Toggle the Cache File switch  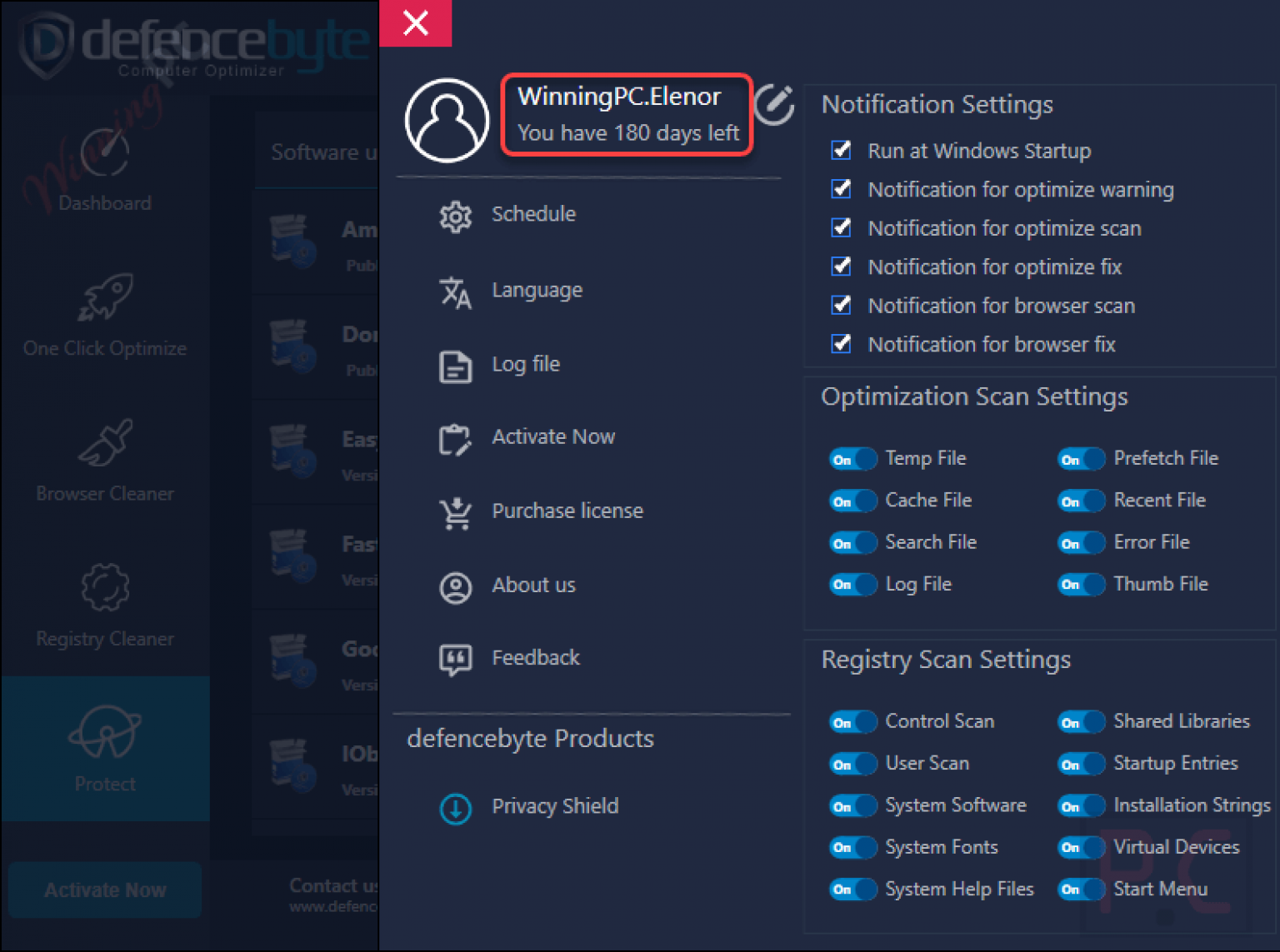[852, 501]
